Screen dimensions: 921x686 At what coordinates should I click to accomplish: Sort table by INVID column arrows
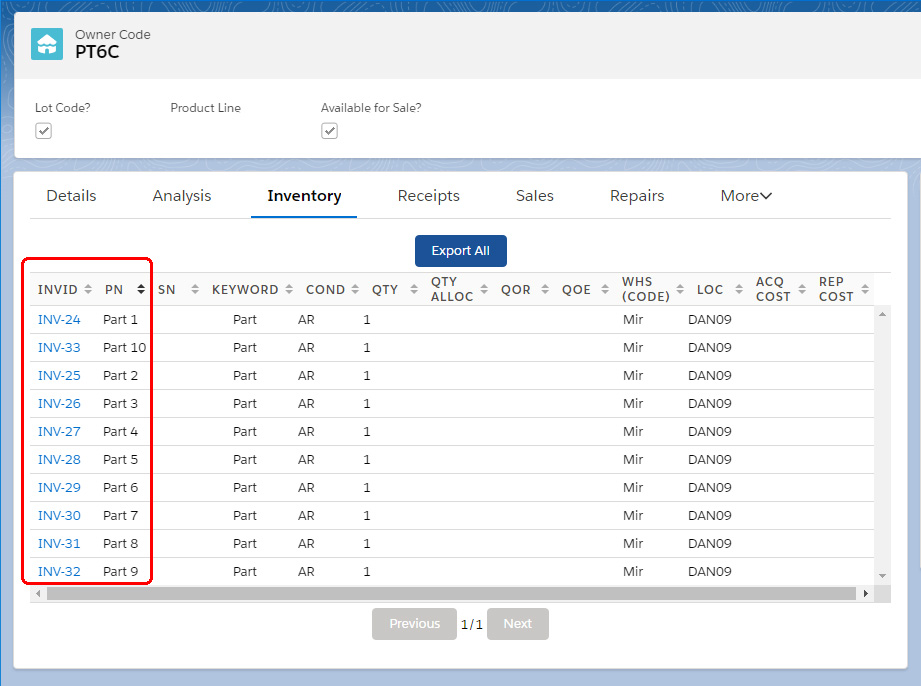(89, 290)
